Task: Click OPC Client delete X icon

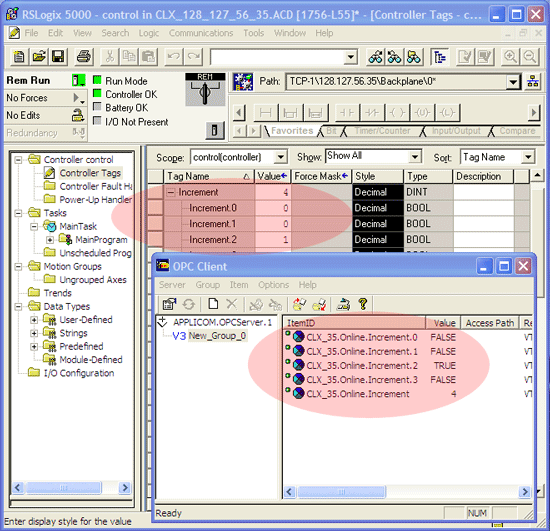Action: [x=232, y=304]
